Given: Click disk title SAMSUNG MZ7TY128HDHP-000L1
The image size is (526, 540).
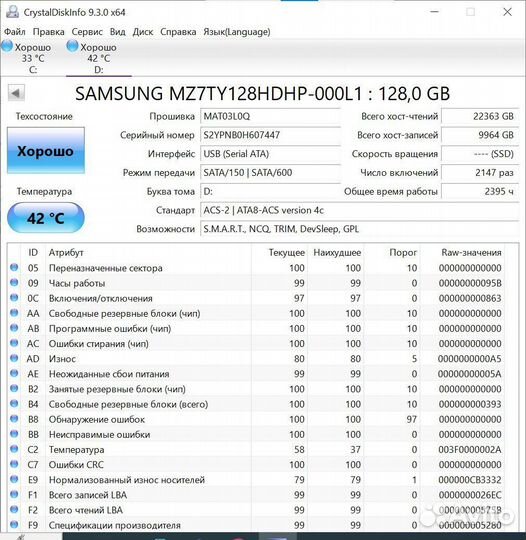Looking at the screenshot, I should [262, 94].
